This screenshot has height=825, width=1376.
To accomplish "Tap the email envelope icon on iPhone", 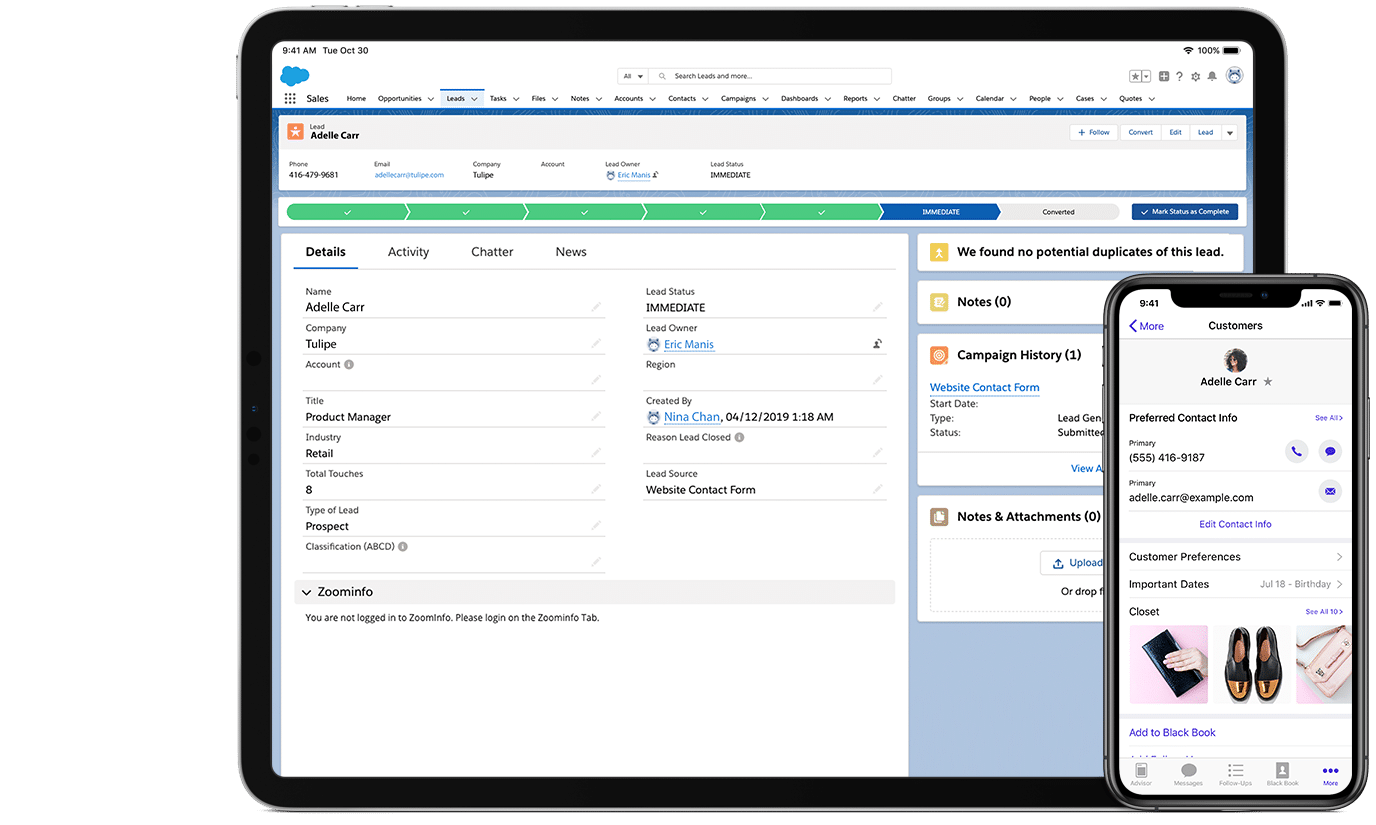I will pos(1330,491).
